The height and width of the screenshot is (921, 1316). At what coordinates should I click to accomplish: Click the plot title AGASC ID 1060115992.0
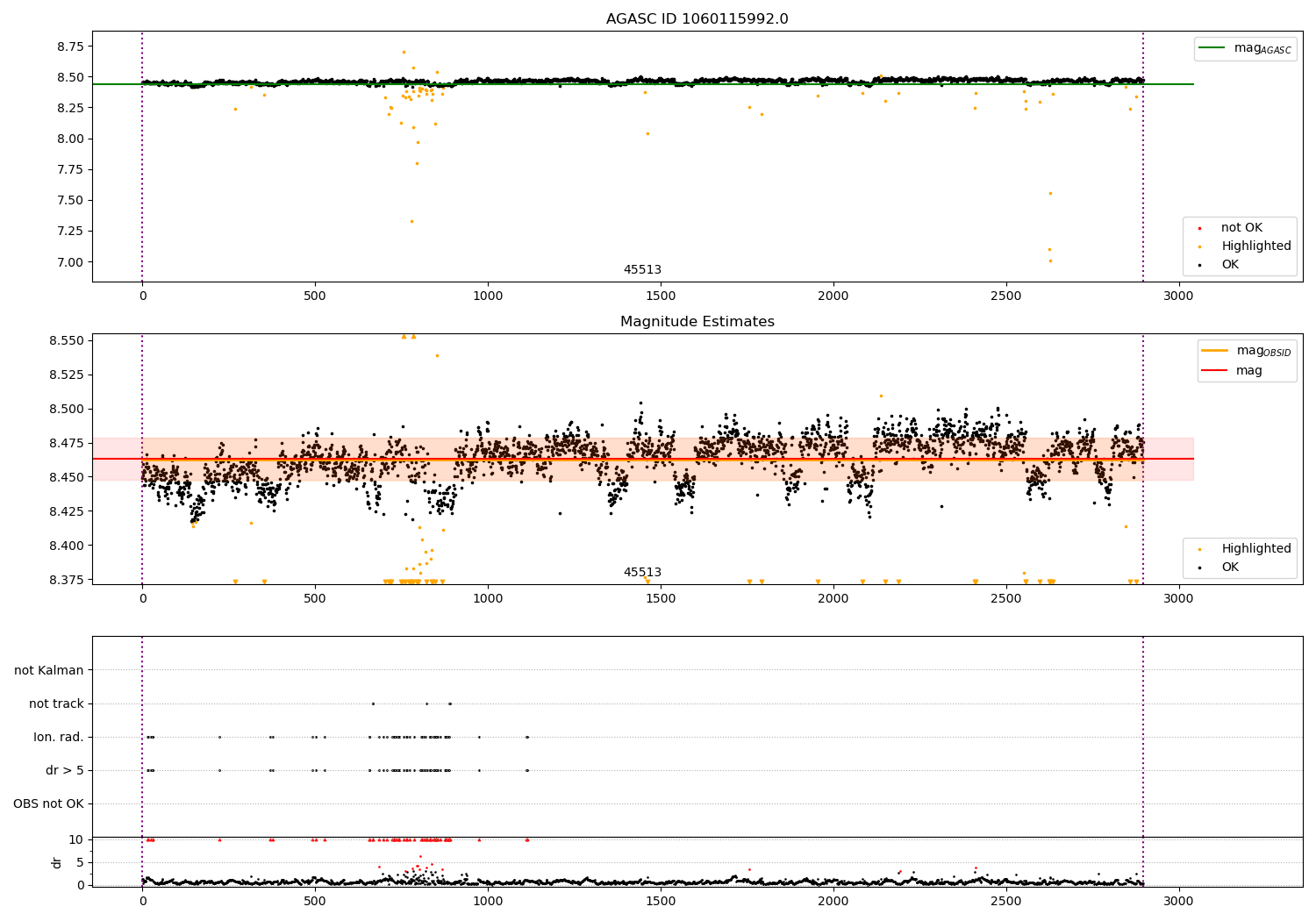[x=697, y=19]
